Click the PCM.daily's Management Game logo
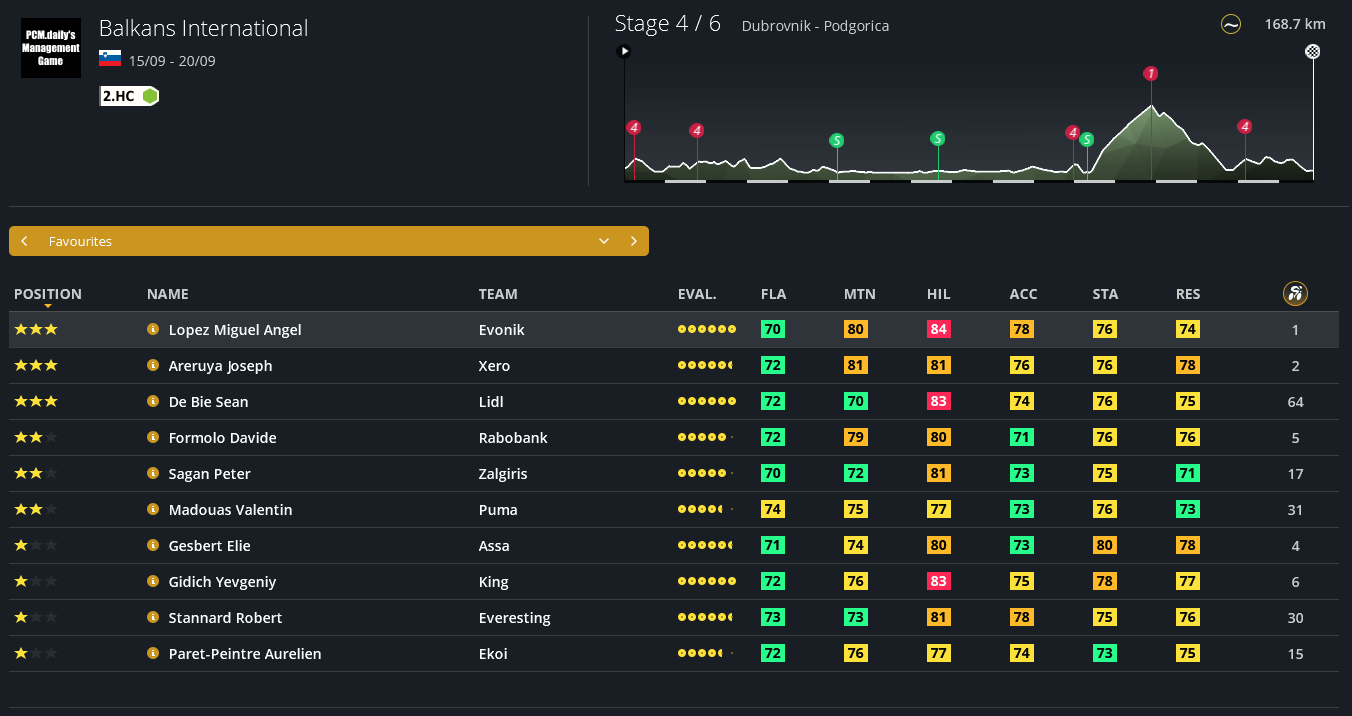The image size is (1352, 716). (x=51, y=48)
